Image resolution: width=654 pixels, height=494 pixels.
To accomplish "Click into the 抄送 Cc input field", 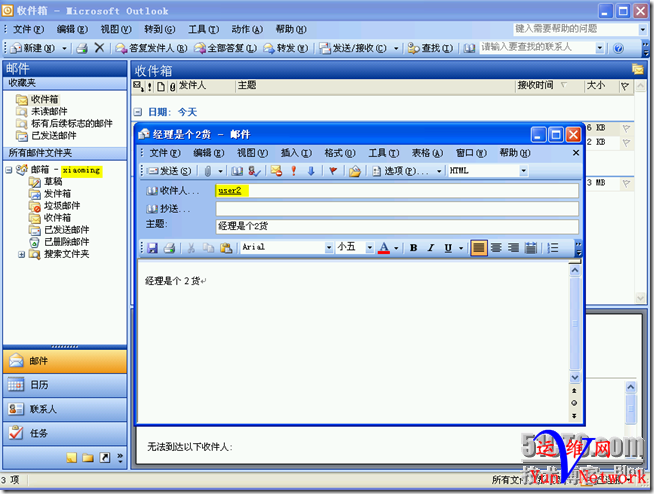I will (x=397, y=209).
